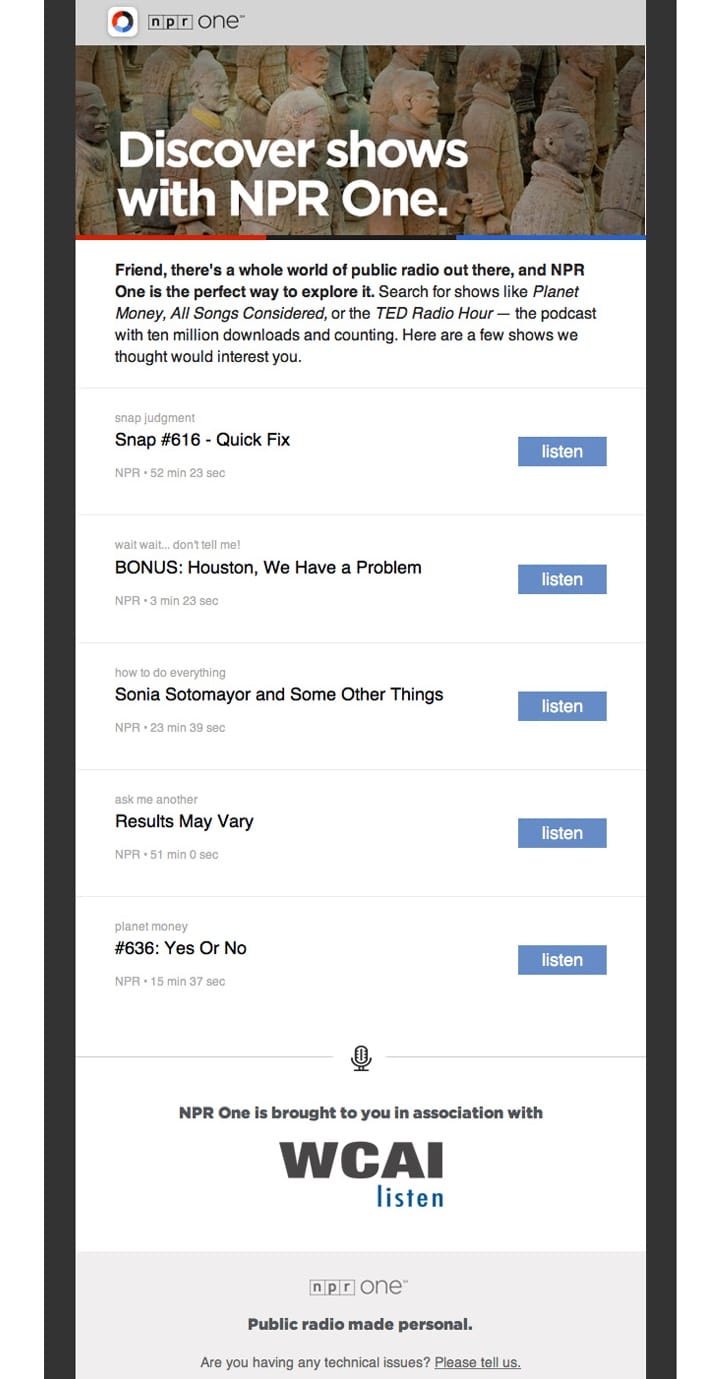Open BONUS: Houston, We Have a Problem title
720x1379 pixels.
[268, 568]
